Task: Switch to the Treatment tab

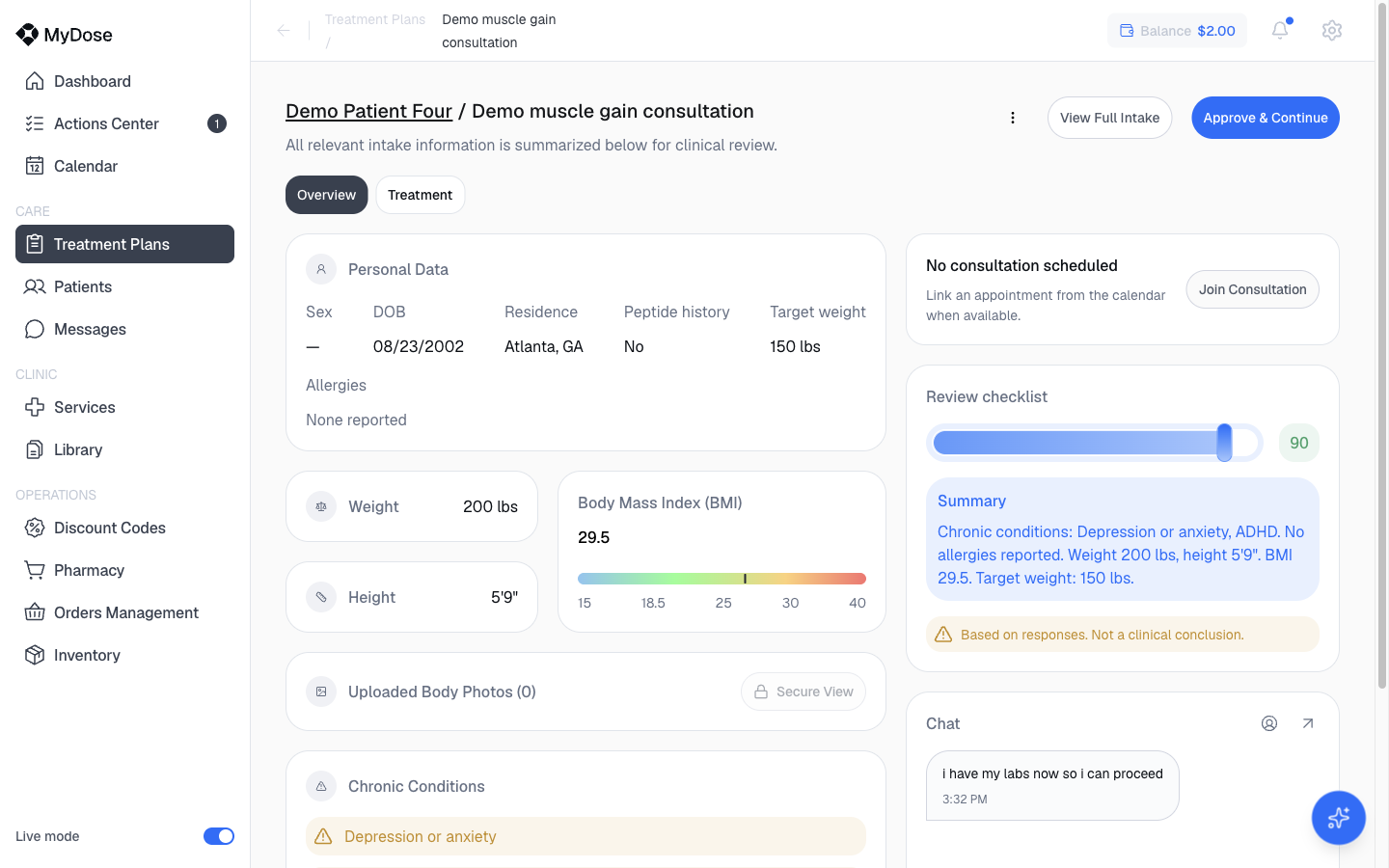Action: tap(420, 195)
